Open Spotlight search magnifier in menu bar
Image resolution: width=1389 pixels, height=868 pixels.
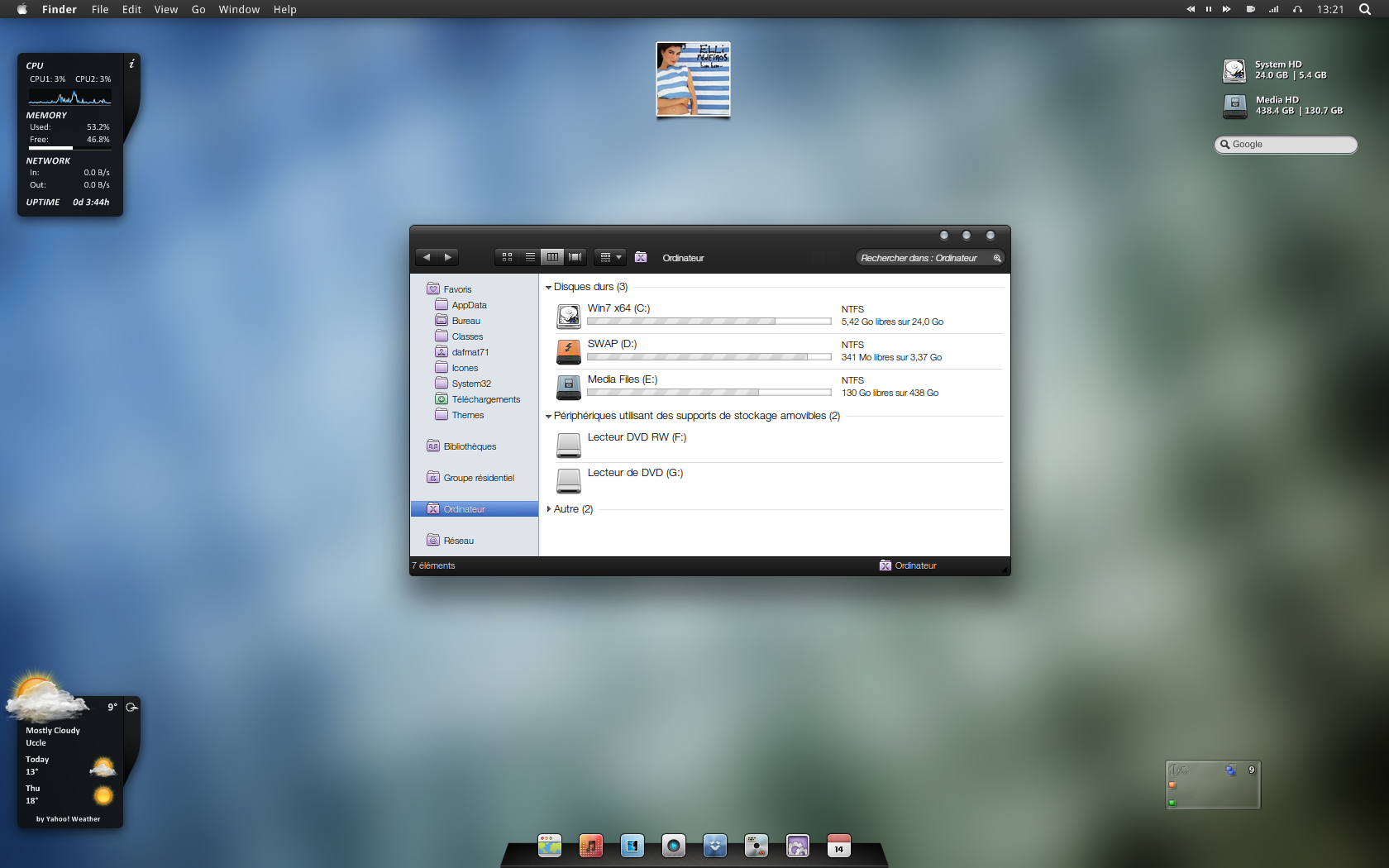coord(1365,9)
